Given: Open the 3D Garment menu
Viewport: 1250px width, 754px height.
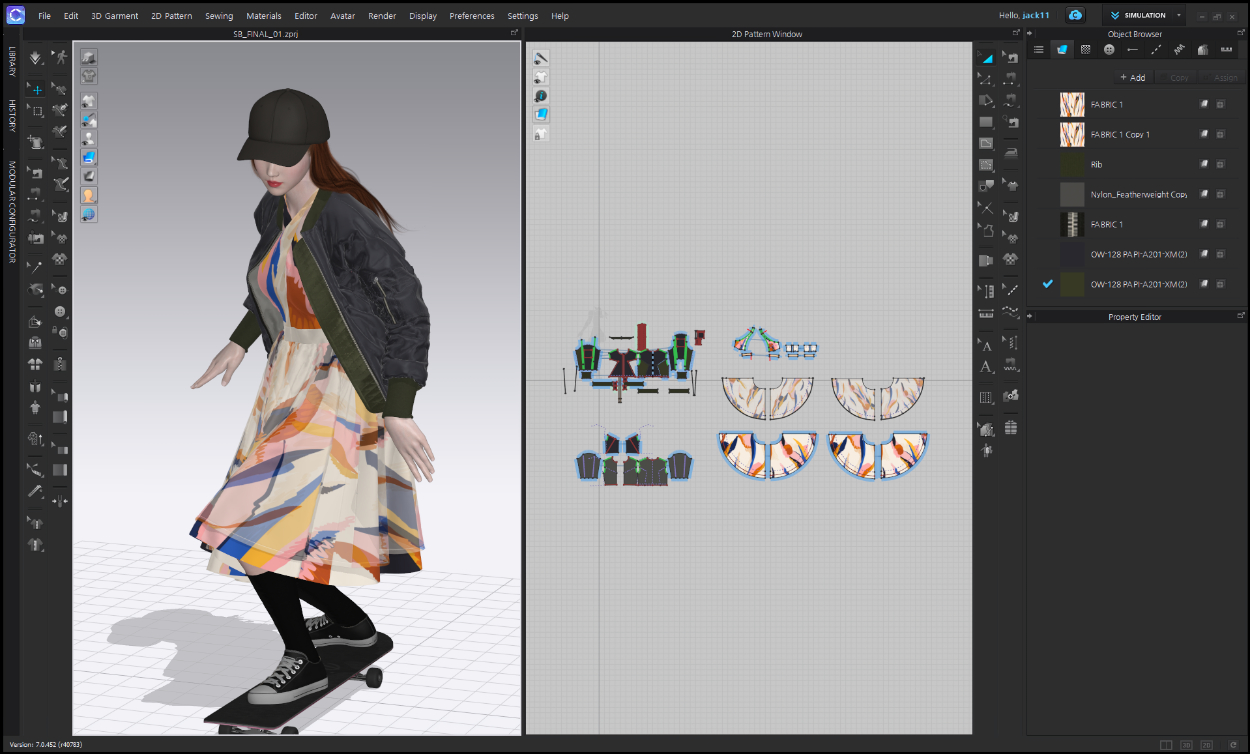Looking at the screenshot, I should 114,16.
